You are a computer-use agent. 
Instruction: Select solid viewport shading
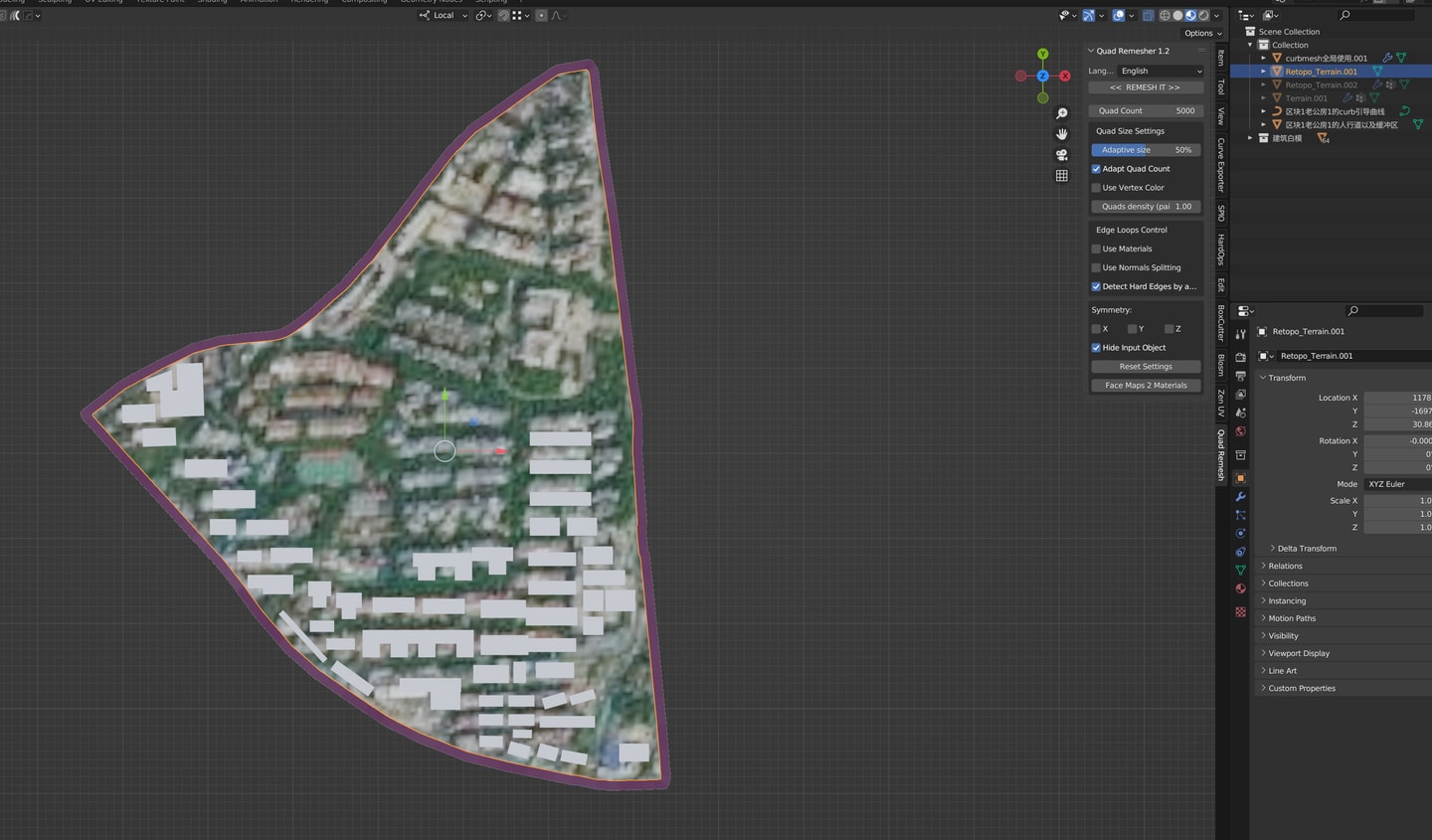[1177, 15]
